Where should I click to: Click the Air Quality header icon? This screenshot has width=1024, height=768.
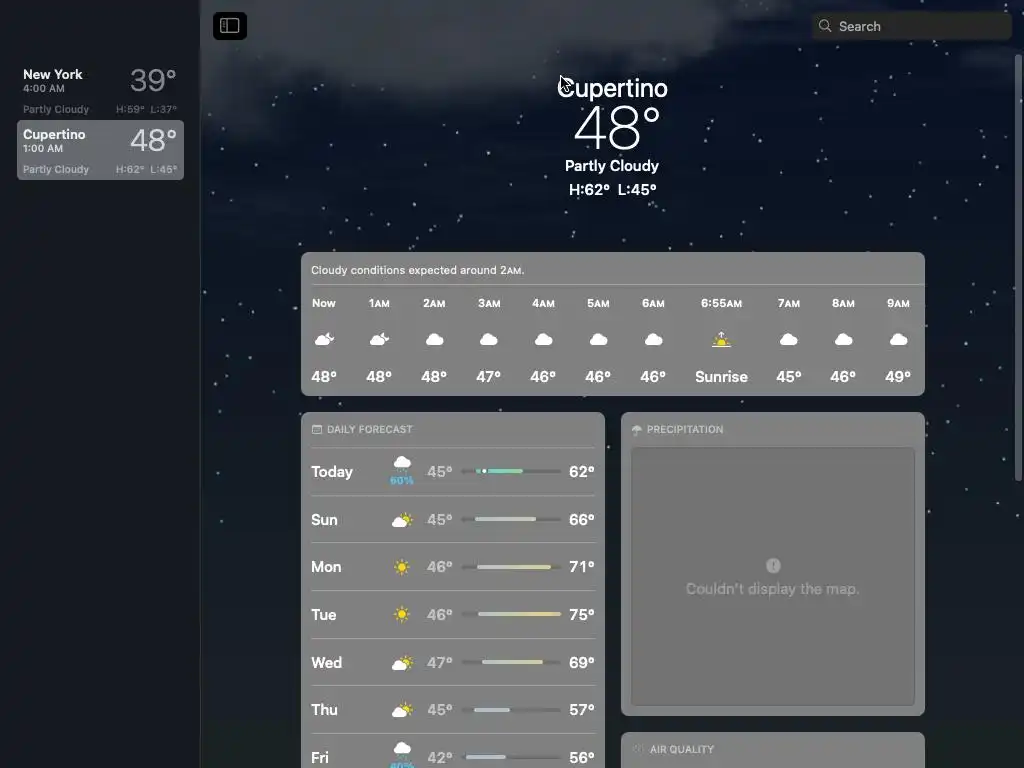637,749
